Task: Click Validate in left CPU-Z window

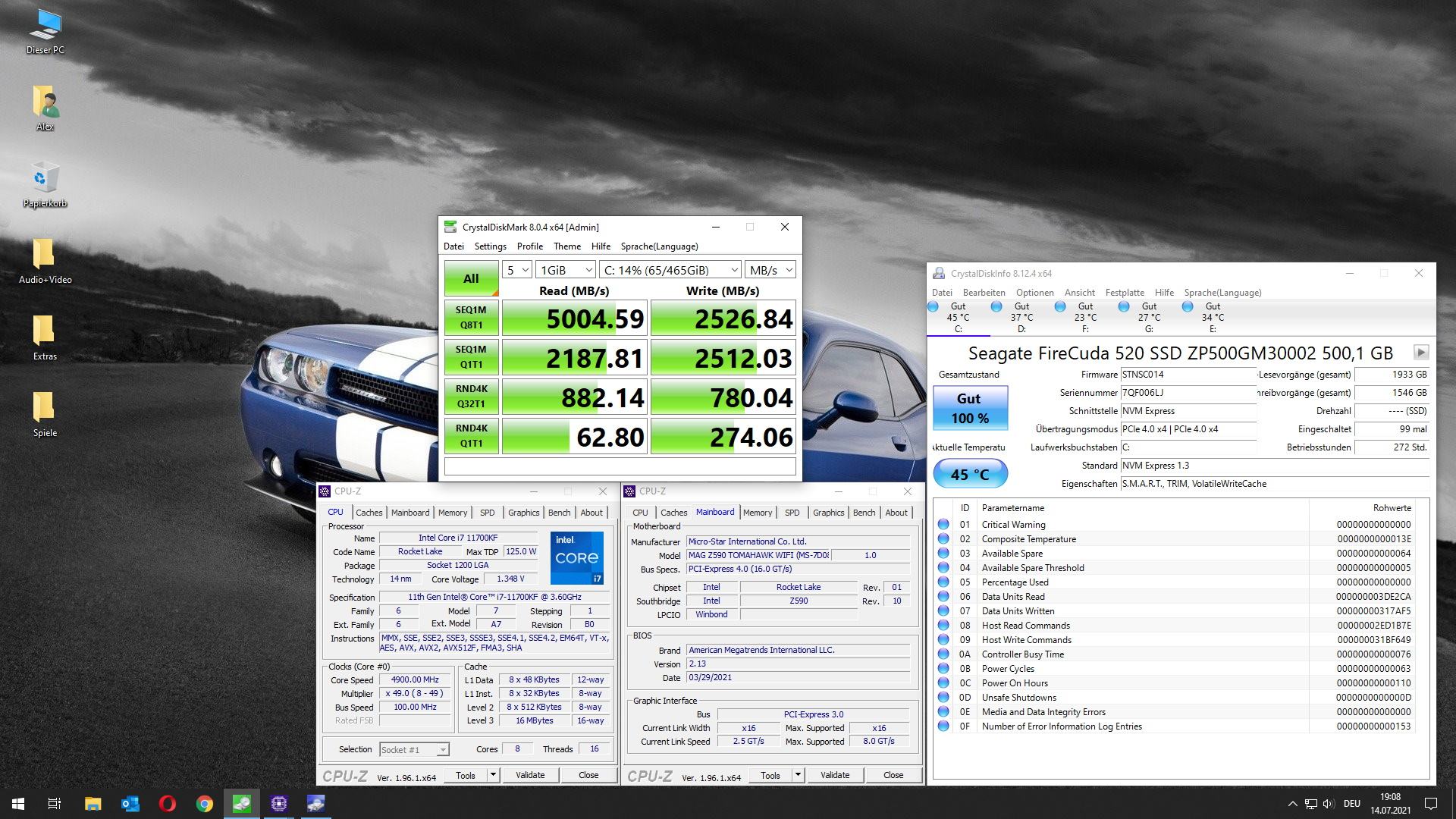Action: 530,775
